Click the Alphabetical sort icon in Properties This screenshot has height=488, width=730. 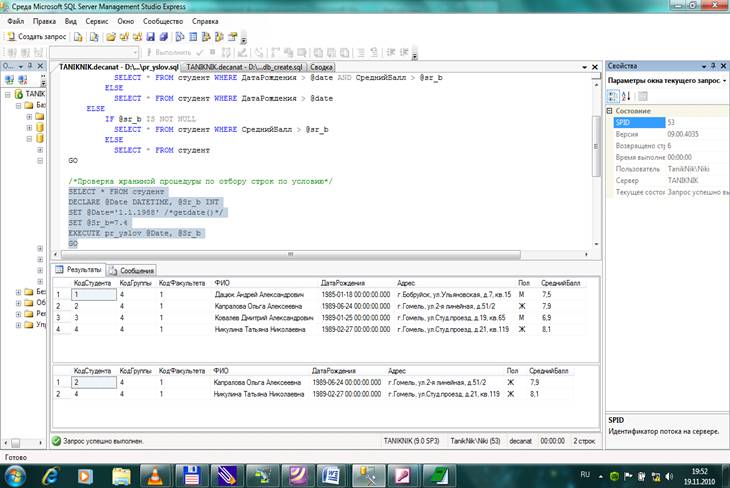[x=626, y=96]
